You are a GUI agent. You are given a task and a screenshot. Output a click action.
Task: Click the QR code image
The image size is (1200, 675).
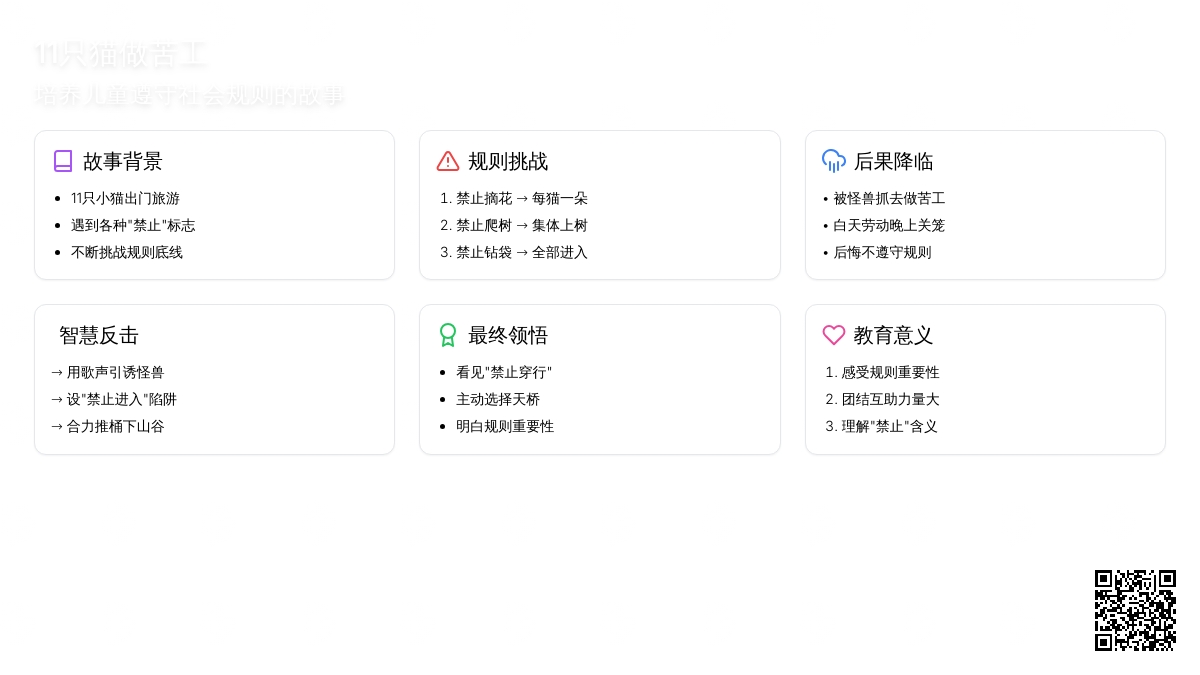click(1135, 610)
